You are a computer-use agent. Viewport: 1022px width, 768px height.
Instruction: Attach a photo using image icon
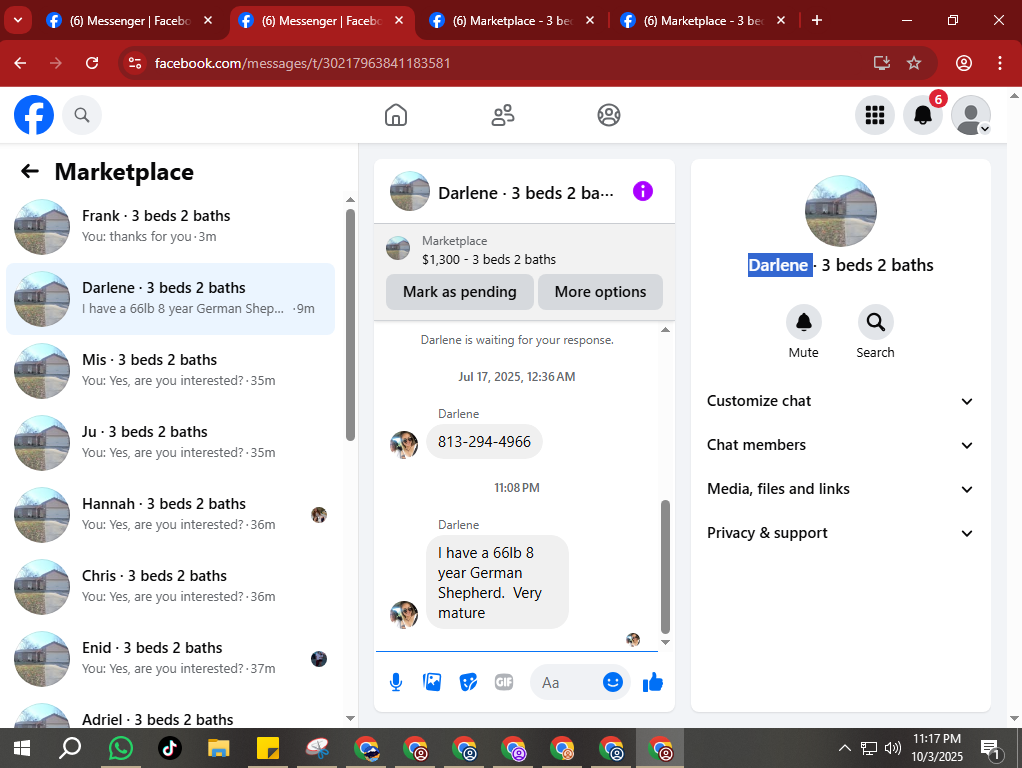(431, 683)
